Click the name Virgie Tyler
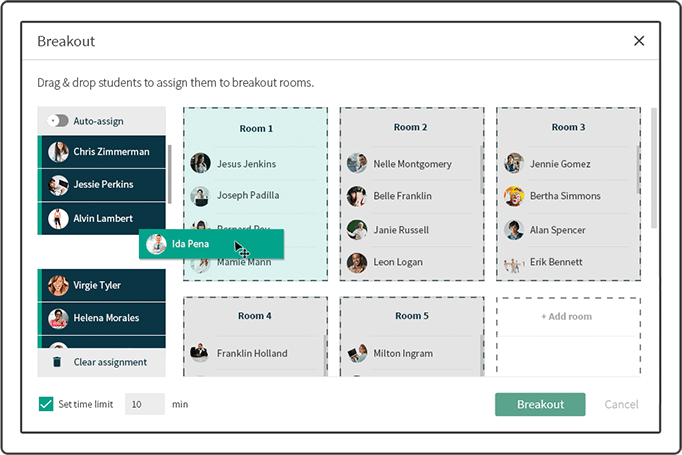 point(97,285)
